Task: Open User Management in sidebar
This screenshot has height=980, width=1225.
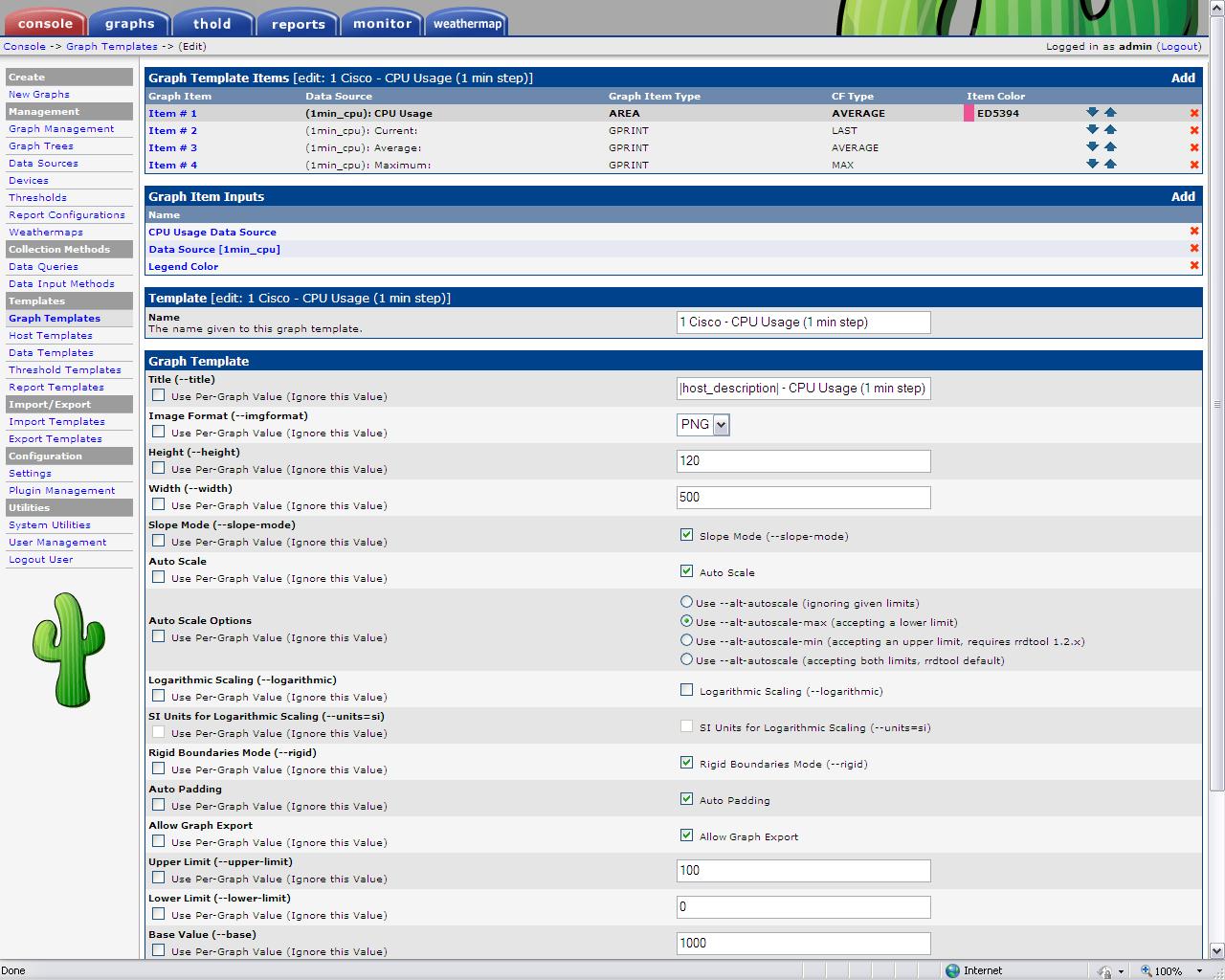Action: point(57,542)
